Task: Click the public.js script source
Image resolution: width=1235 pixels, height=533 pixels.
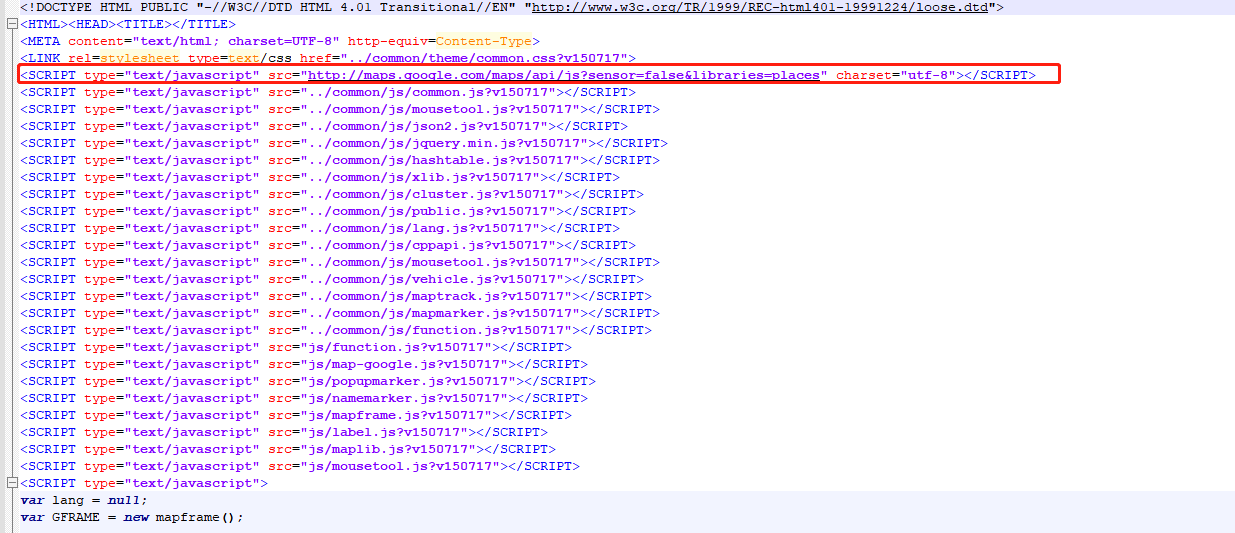Action: coord(428,212)
